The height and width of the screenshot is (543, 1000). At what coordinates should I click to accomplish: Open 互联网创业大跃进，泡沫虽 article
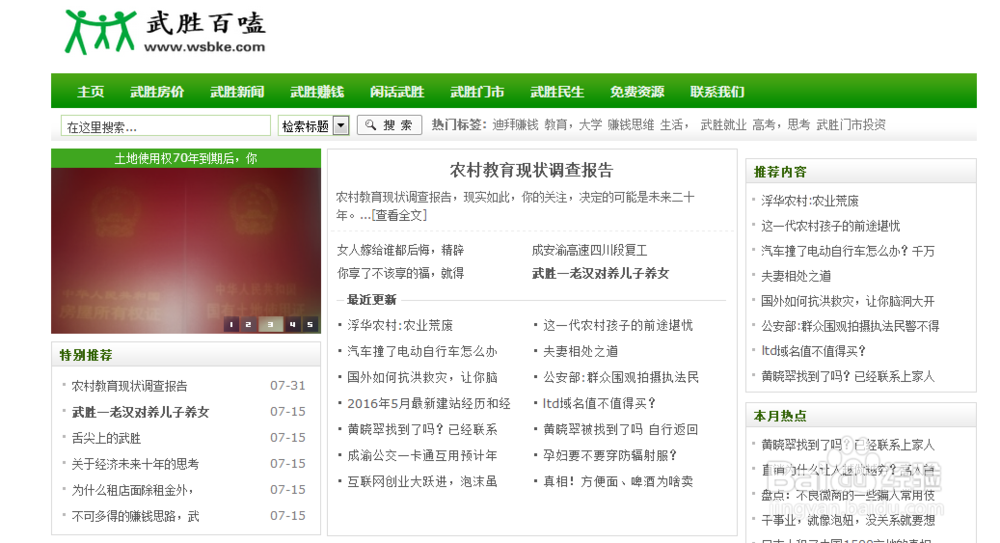pos(422,482)
